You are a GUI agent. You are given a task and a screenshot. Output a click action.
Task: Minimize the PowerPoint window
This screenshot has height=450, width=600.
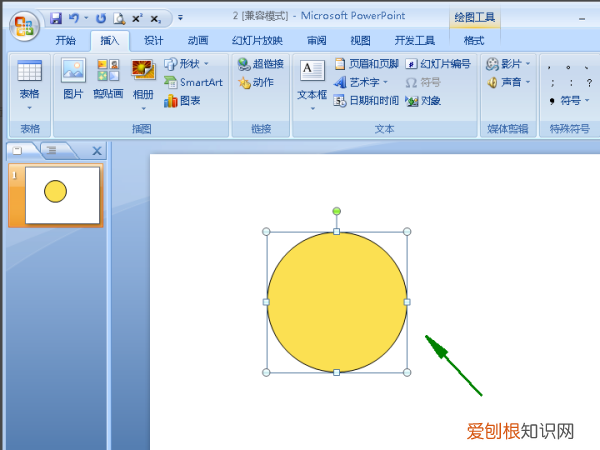click(x=582, y=18)
